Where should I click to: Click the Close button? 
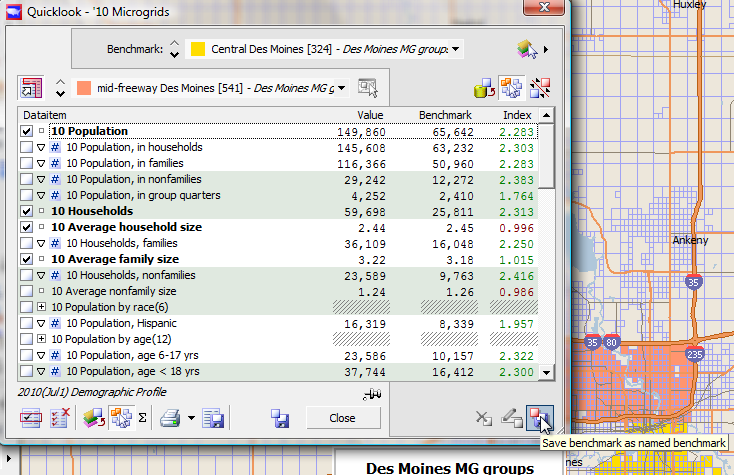[343, 418]
